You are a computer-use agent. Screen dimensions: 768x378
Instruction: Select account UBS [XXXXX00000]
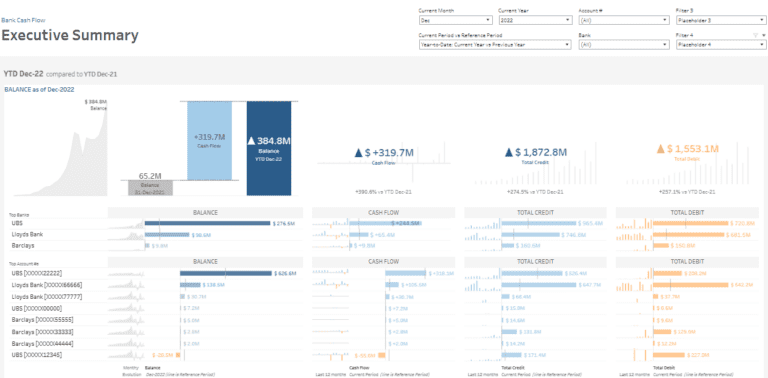(37, 308)
